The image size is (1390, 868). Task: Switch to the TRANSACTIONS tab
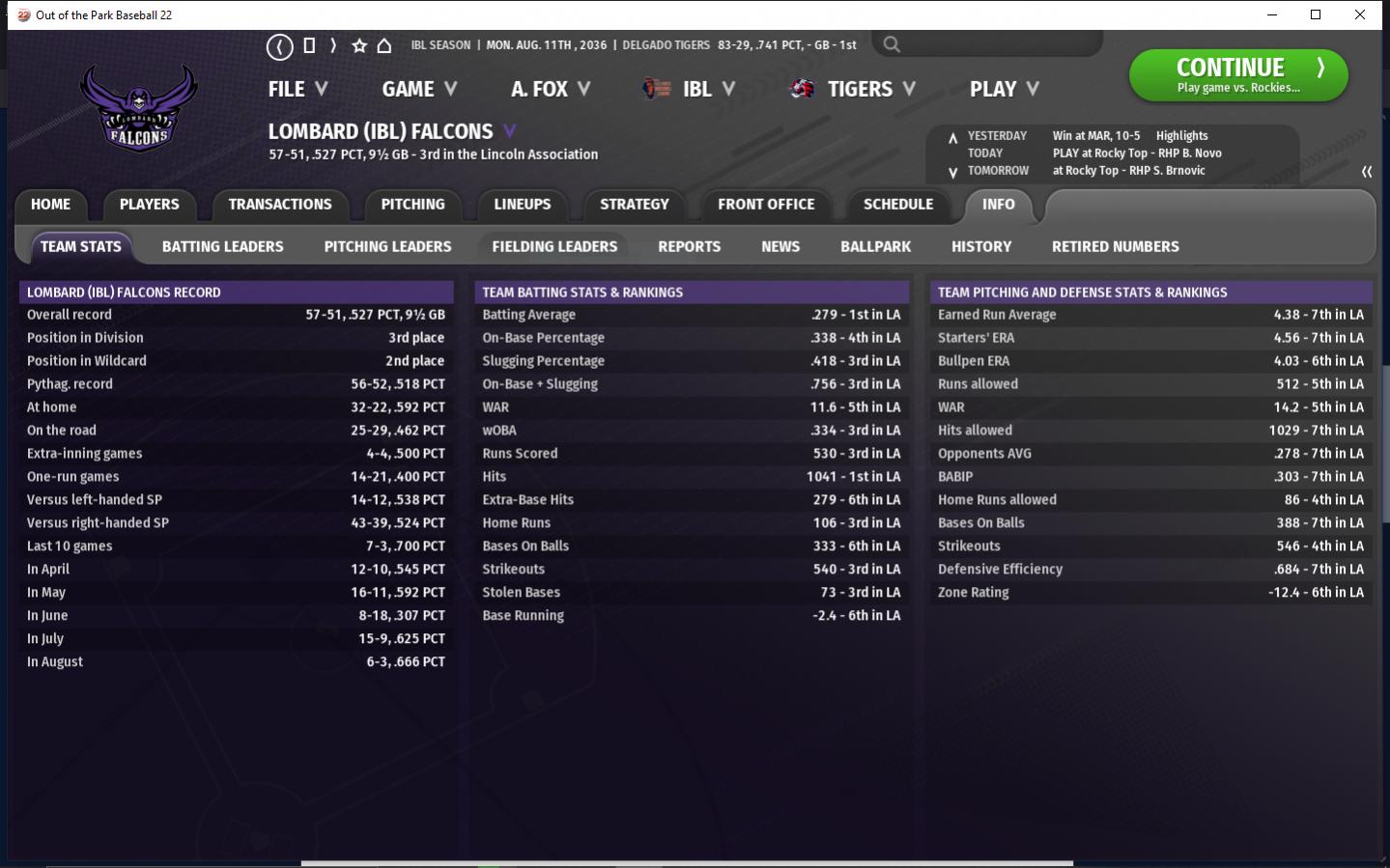click(280, 205)
